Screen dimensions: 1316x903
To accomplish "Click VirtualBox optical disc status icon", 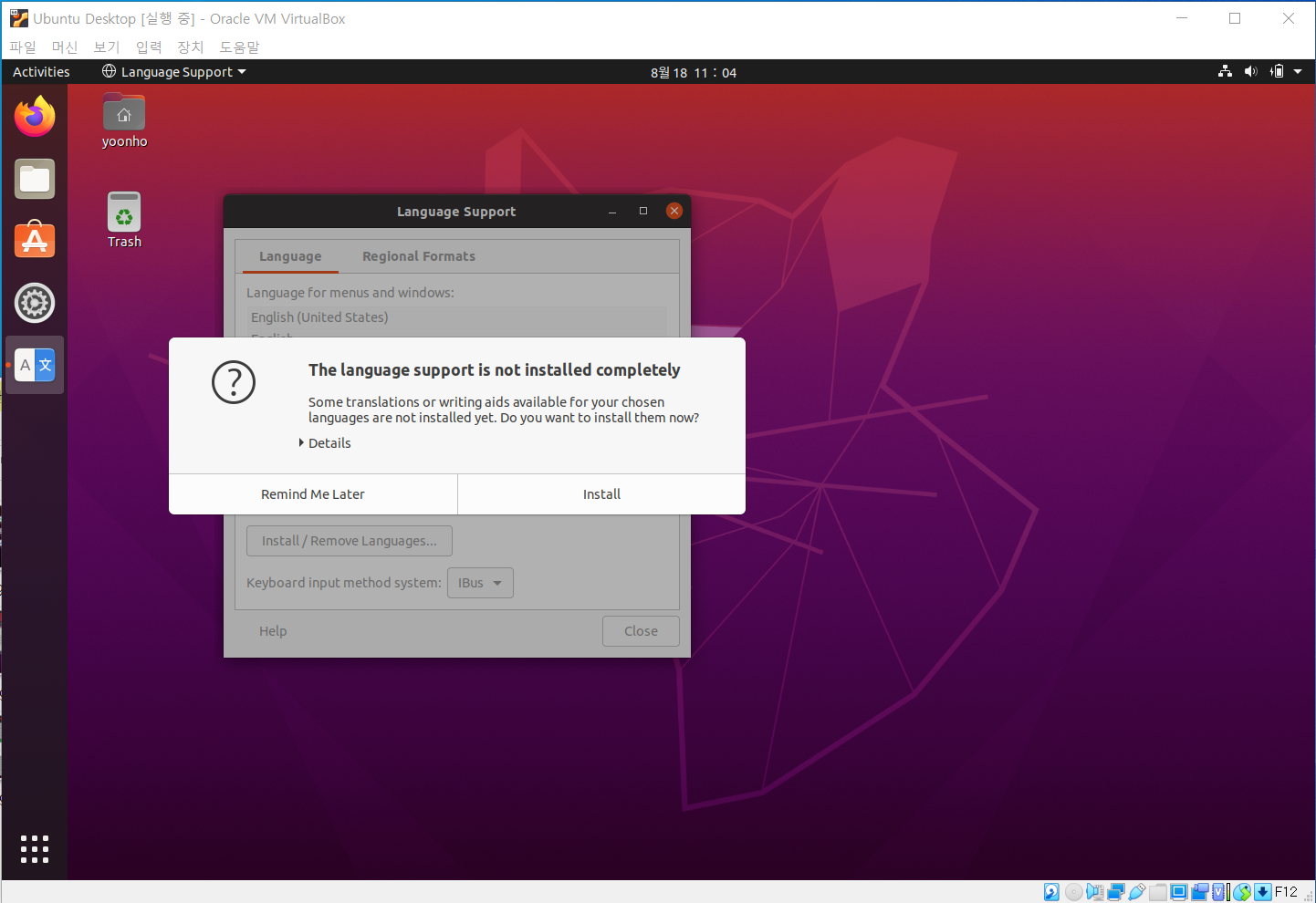I will point(1074,892).
